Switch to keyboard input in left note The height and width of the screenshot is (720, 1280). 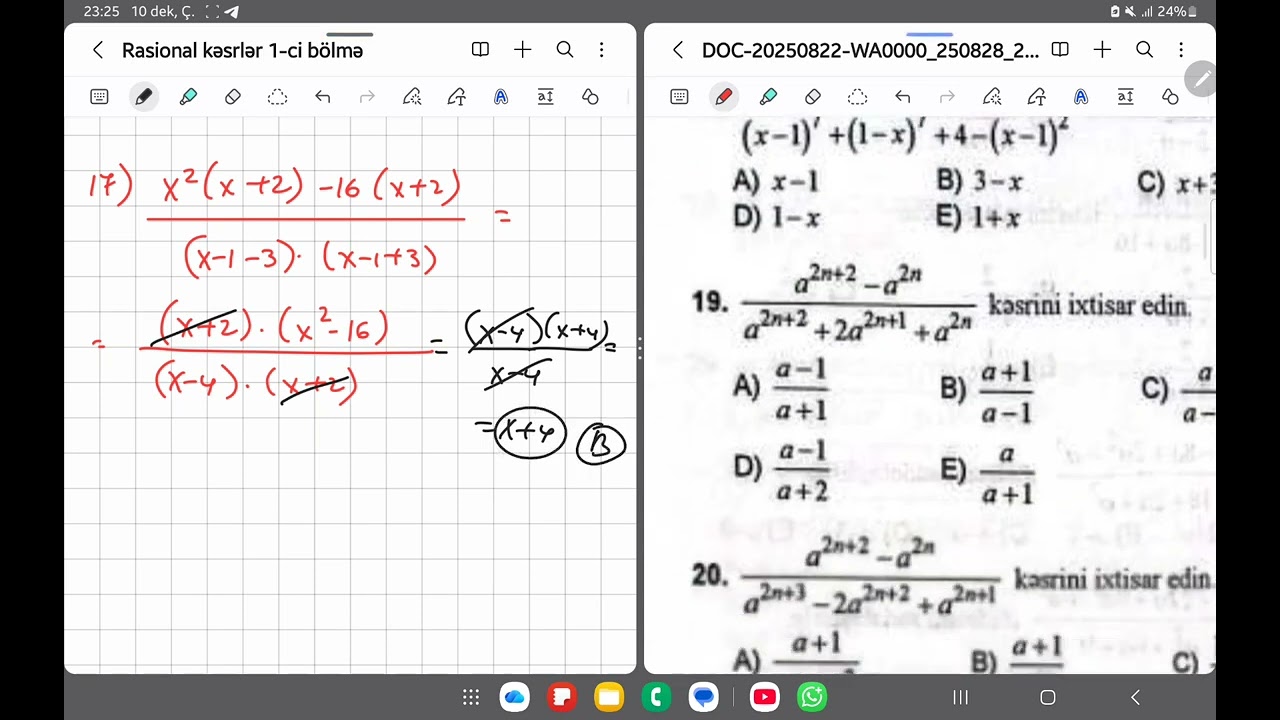[x=99, y=97]
